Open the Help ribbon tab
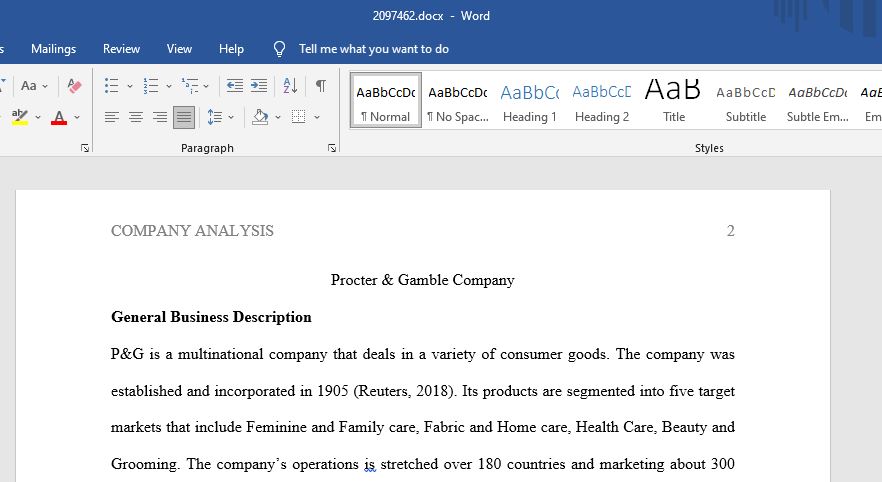The image size is (882, 482). click(x=231, y=49)
